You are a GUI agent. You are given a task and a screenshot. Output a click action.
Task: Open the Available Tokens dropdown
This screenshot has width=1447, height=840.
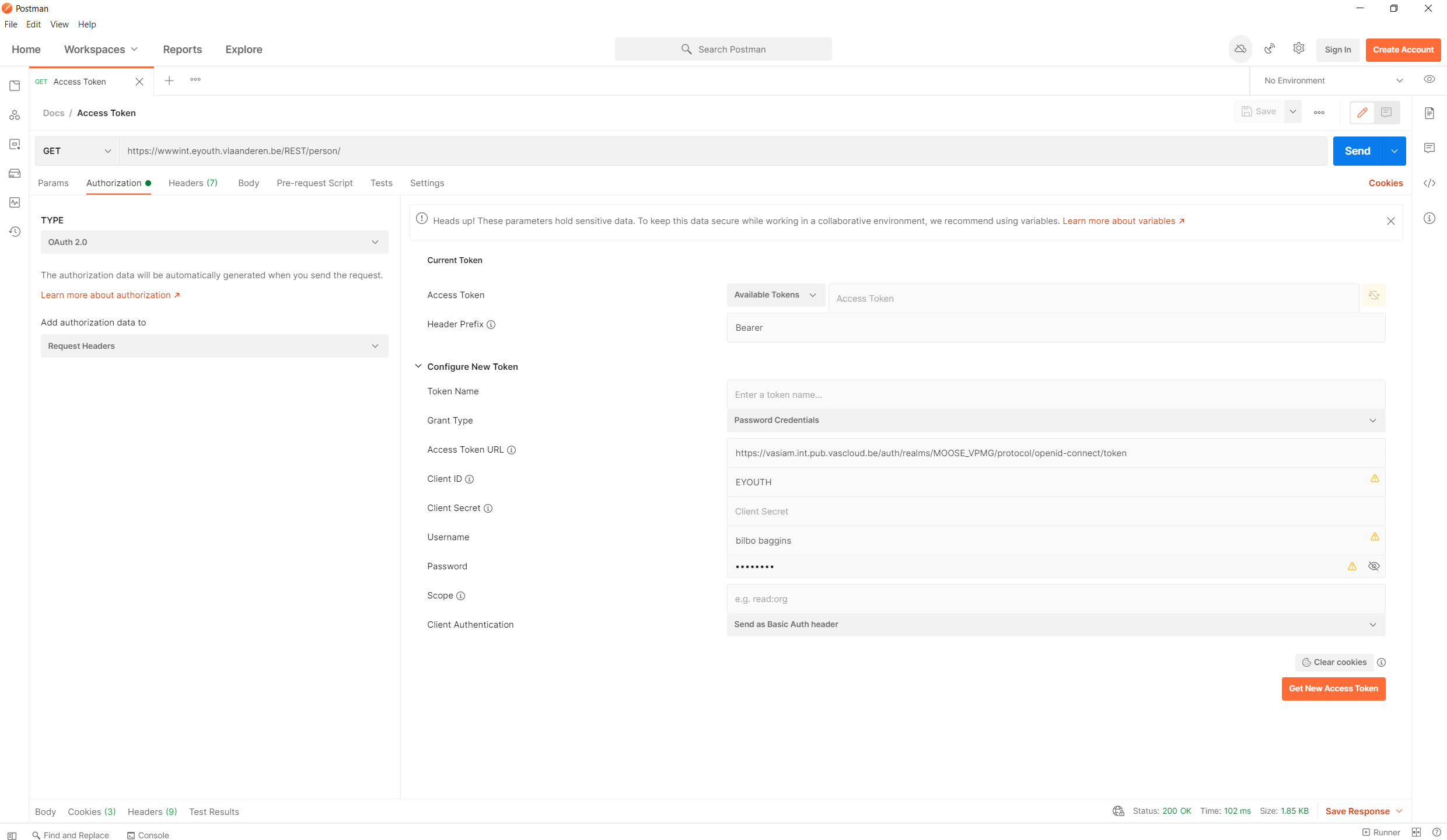tap(775, 295)
